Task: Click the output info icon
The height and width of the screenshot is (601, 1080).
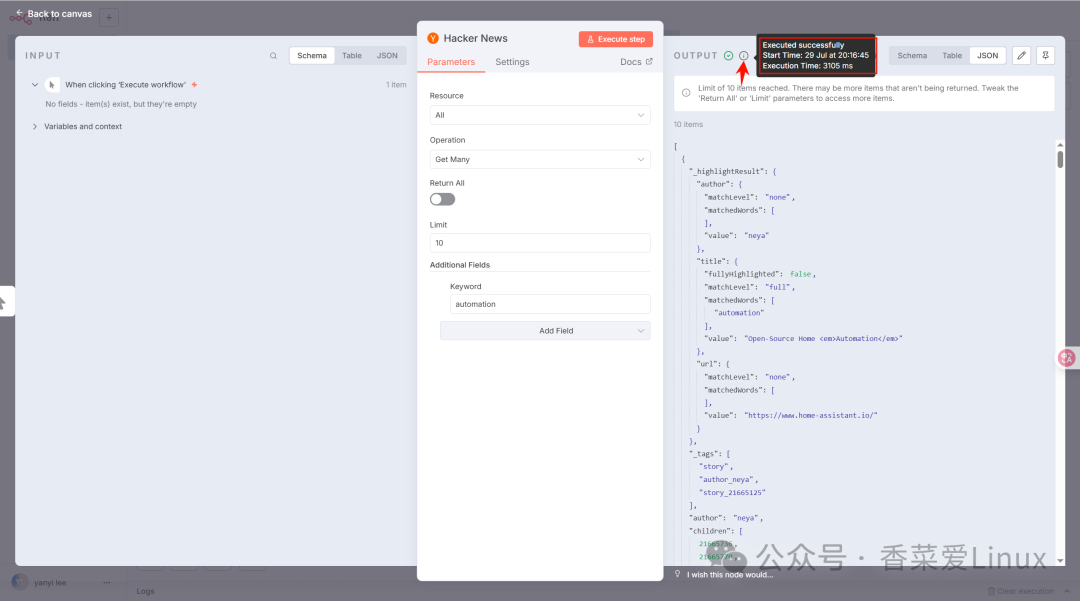Action: coord(743,56)
